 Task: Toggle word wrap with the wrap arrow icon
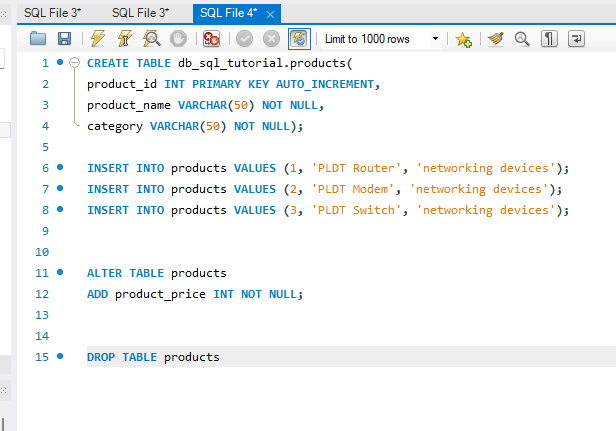coord(576,39)
